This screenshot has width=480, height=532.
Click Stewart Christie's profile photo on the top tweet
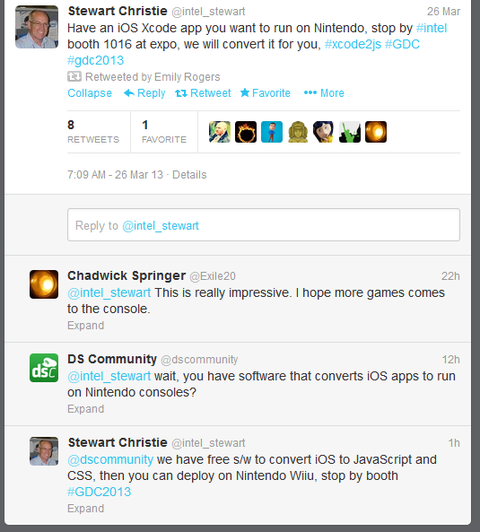pos(37,27)
